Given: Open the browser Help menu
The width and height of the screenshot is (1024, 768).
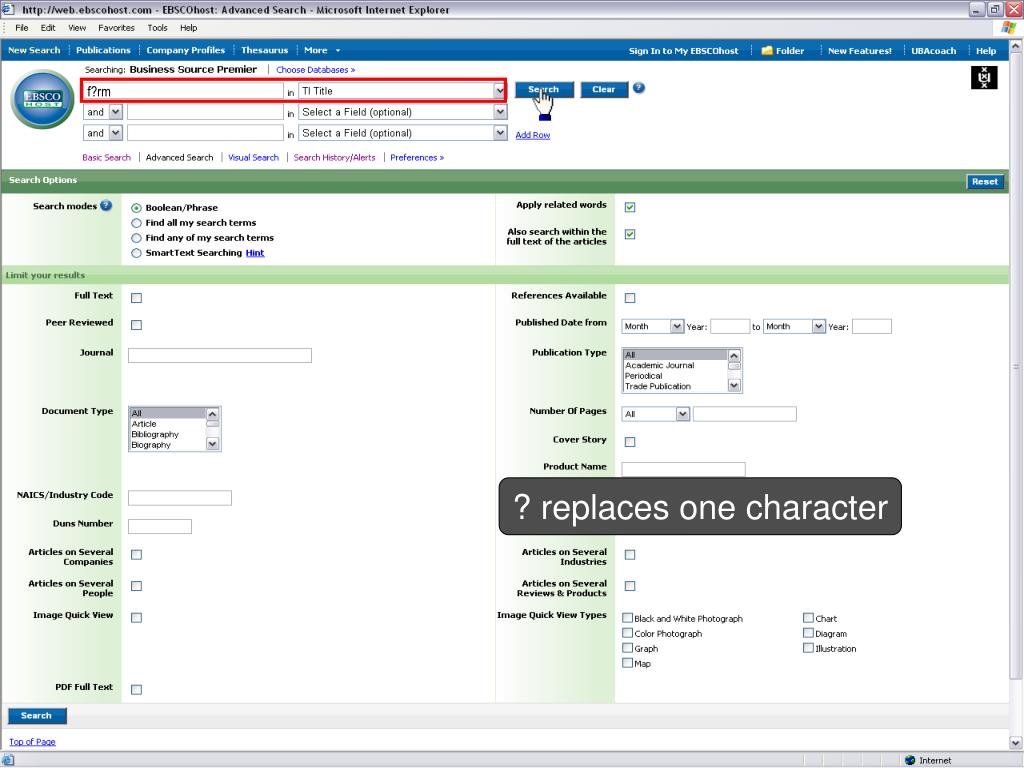Looking at the screenshot, I should point(189,28).
